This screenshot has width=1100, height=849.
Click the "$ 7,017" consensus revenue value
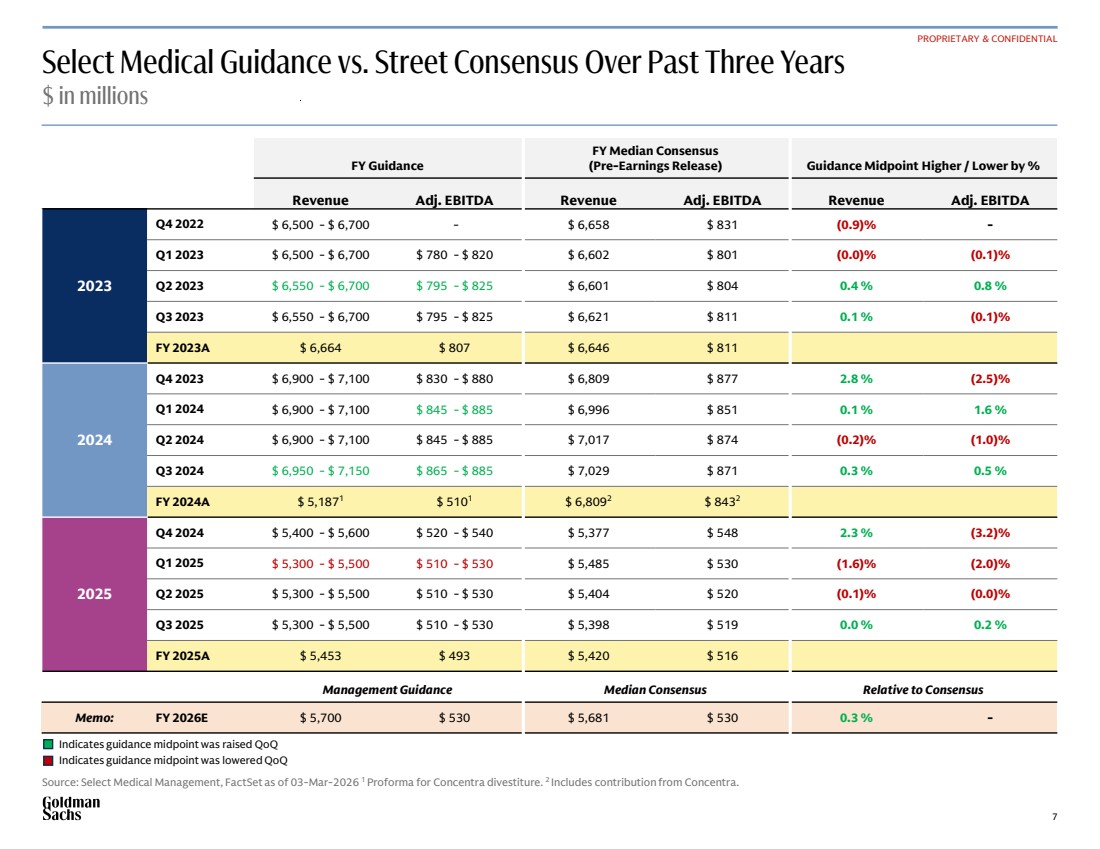click(x=589, y=440)
